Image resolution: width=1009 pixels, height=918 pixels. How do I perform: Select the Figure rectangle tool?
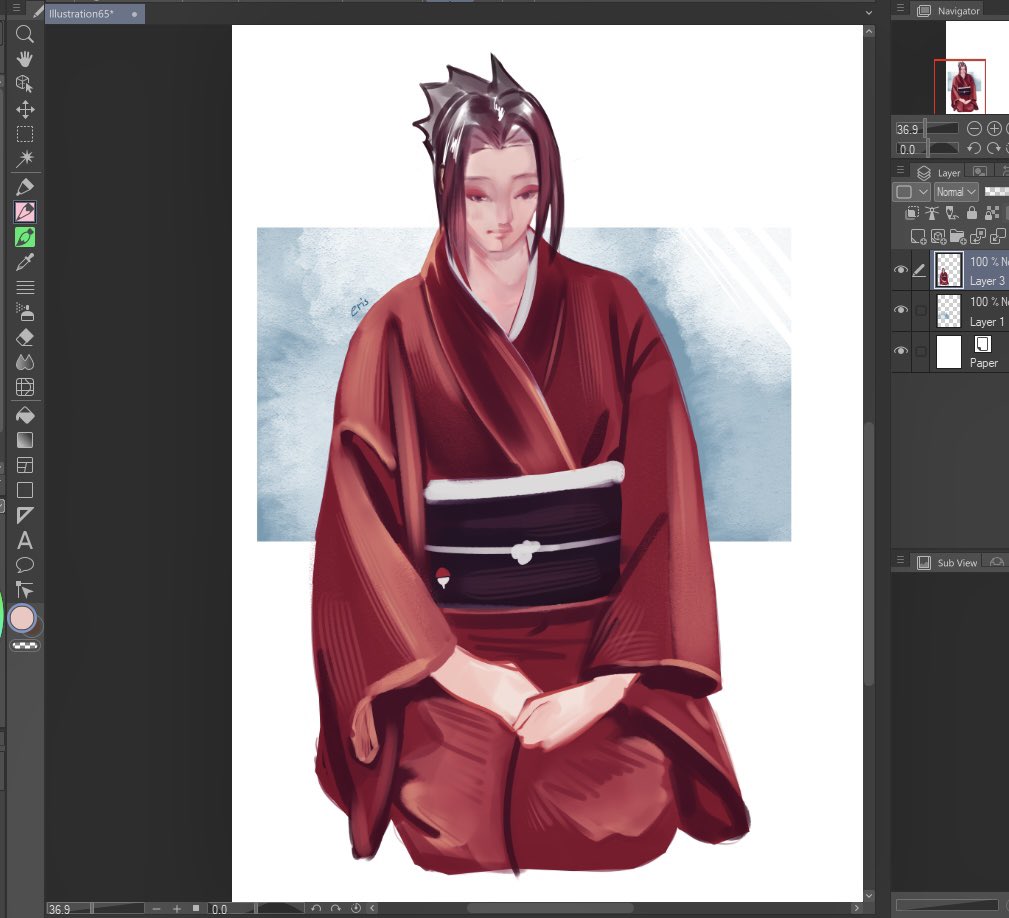(24, 490)
